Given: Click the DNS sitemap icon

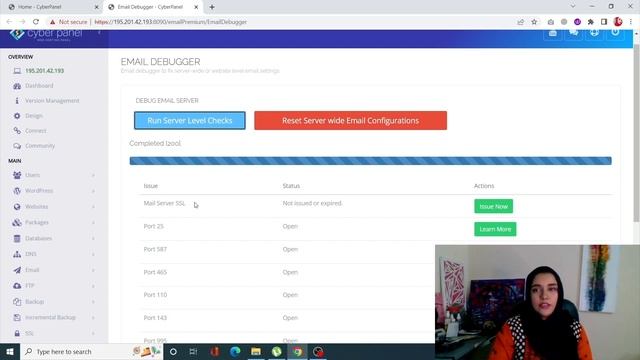Looking at the screenshot, I should tap(17, 254).
